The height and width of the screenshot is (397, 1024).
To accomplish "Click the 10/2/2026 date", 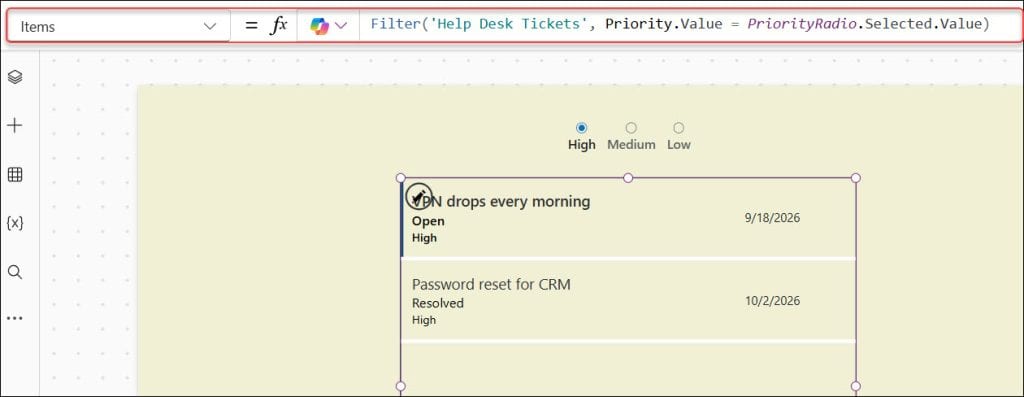I will pos(773,301).
